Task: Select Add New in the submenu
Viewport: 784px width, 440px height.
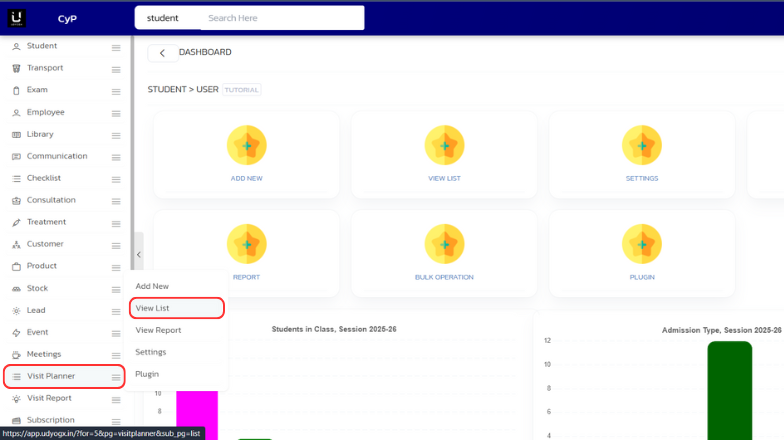Action: 152,286
